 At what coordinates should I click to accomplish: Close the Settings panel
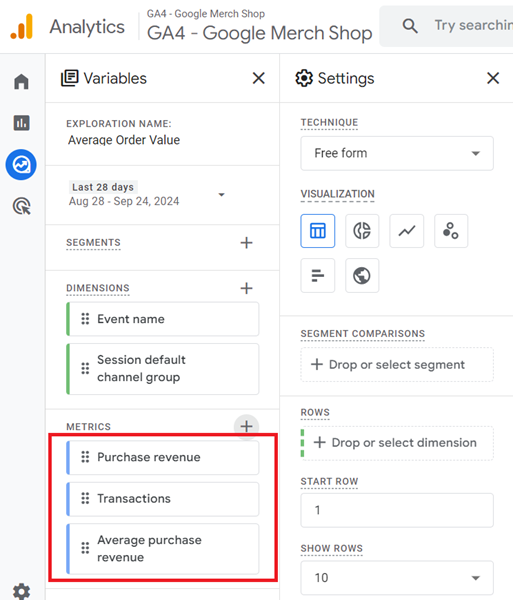click(493, 78)
